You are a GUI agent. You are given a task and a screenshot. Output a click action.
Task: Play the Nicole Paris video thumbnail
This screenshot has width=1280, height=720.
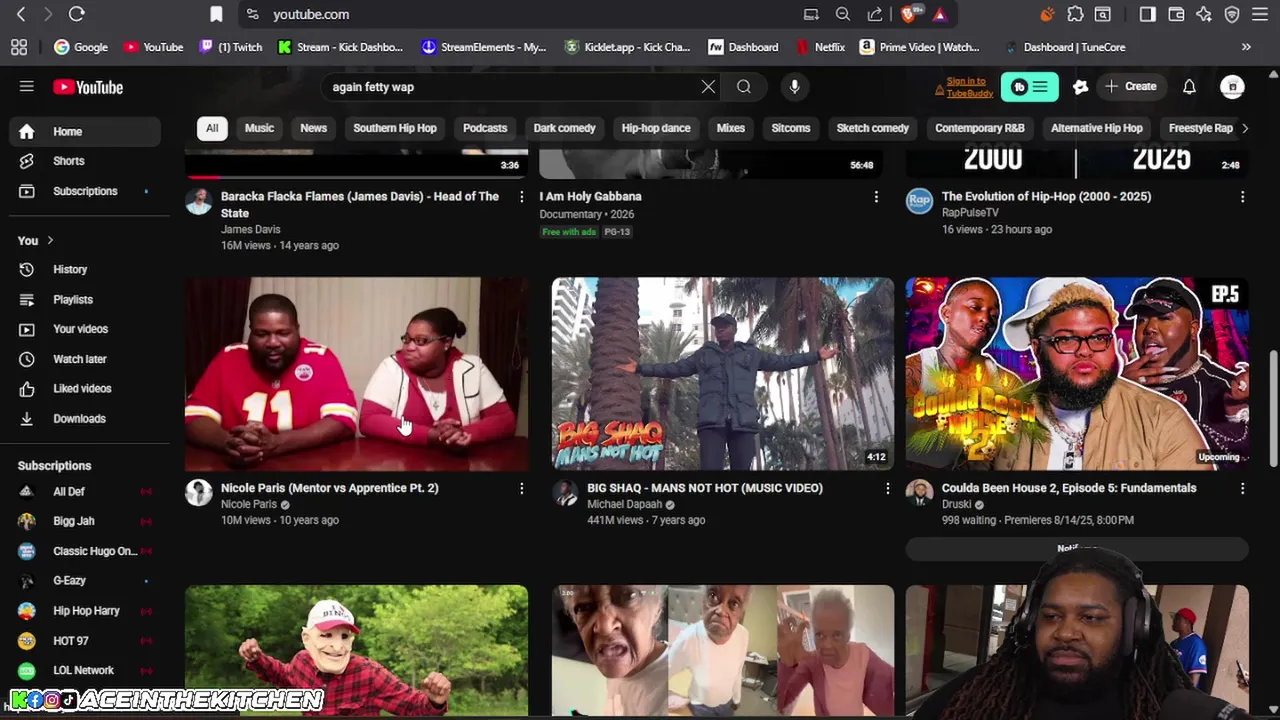[356, 374]
